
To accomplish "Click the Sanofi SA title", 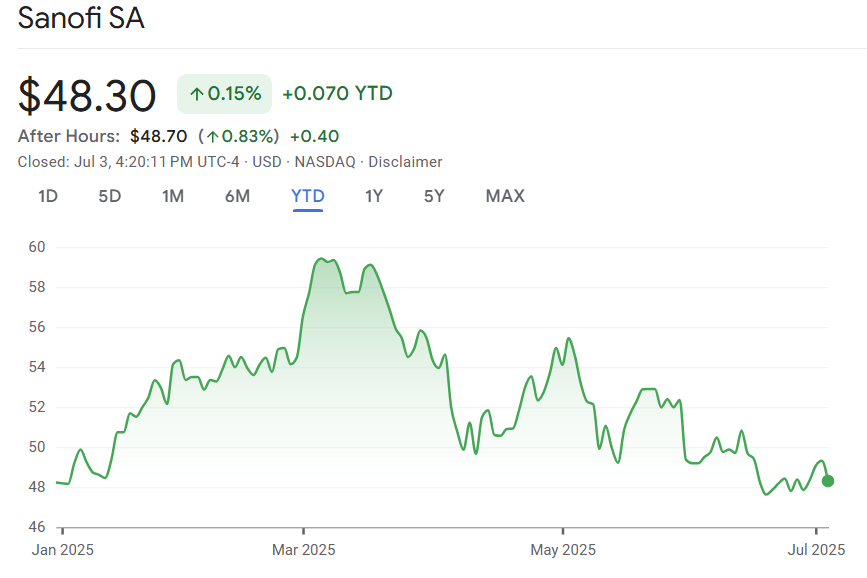I will click(81, 18).
